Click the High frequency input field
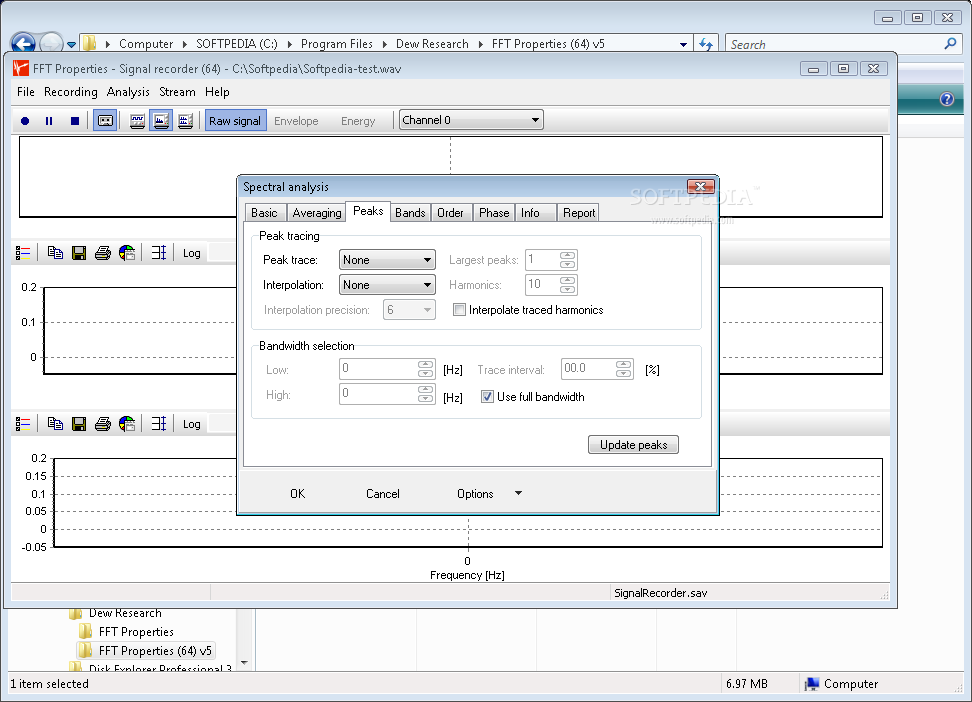This screenshot has width=972, height=702. [379, 394]
